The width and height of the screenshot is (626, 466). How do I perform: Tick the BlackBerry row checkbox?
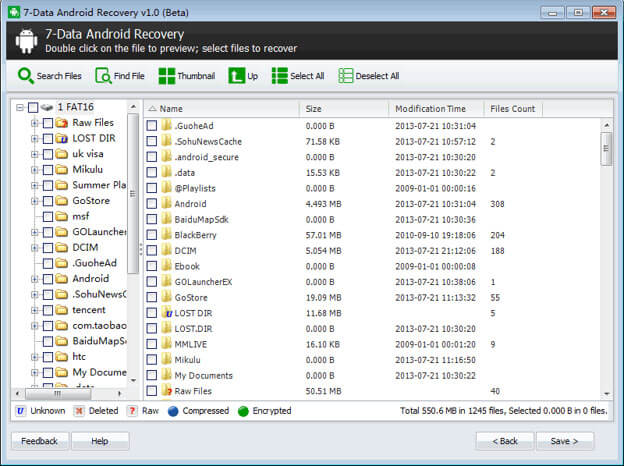[152, 235]
